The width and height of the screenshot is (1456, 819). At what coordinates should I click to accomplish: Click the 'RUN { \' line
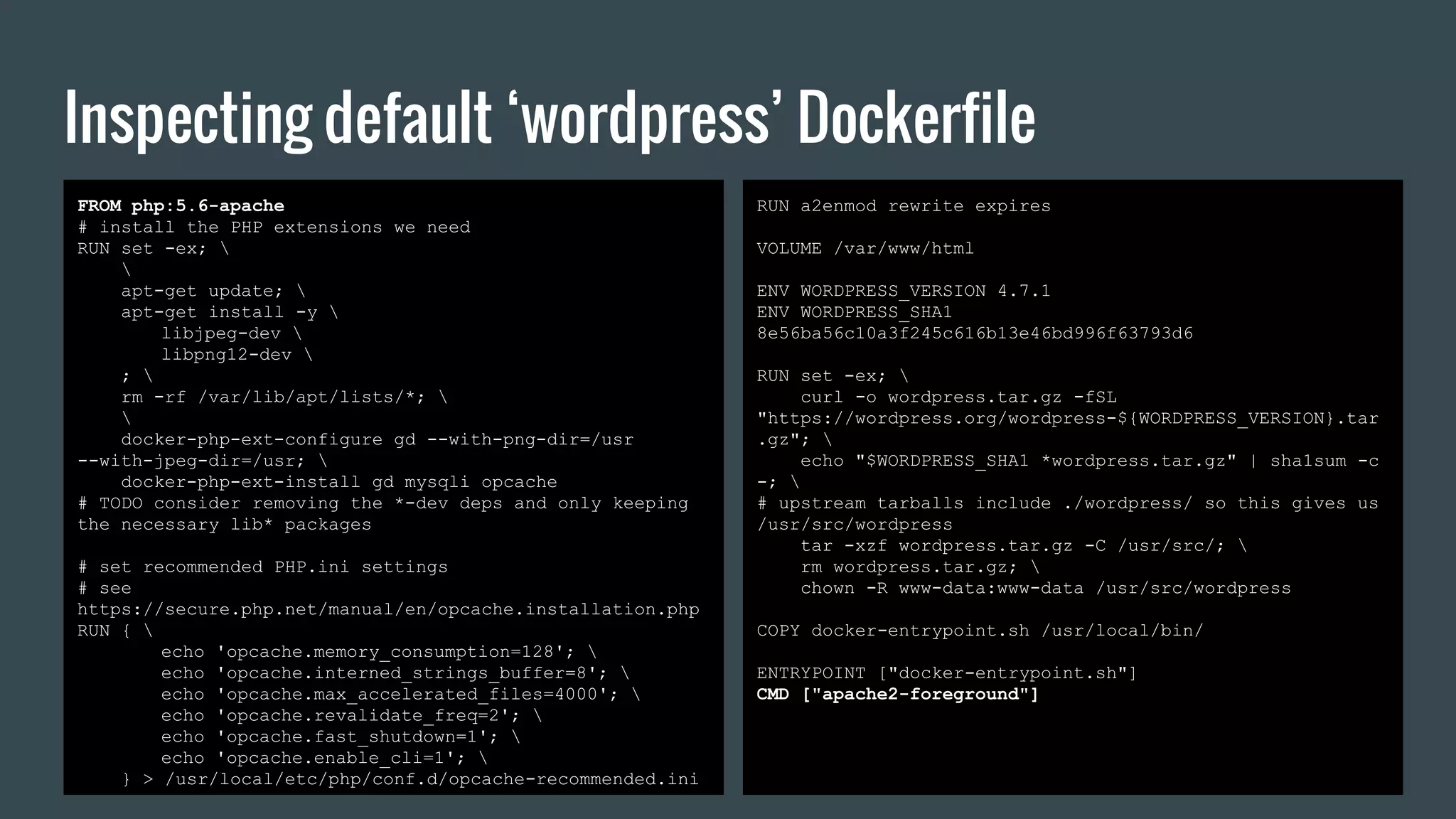point(114,631)
